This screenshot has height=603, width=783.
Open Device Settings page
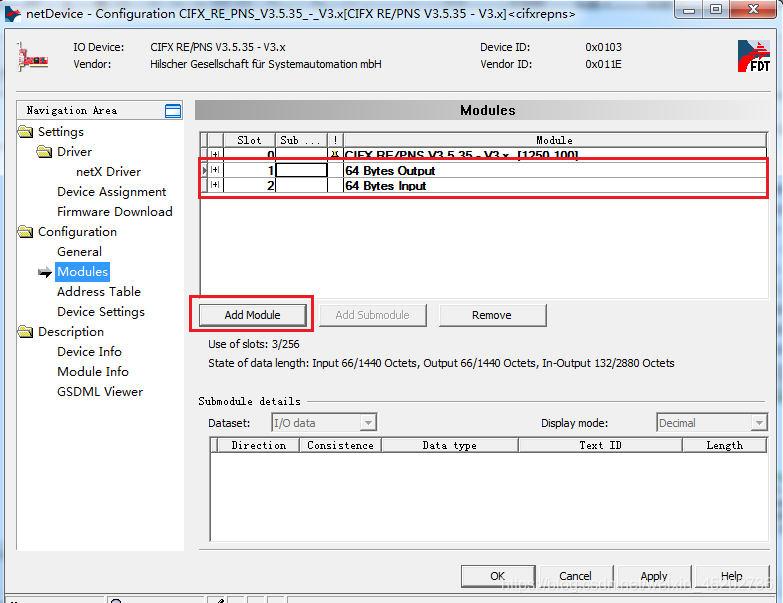click(101, 311)
